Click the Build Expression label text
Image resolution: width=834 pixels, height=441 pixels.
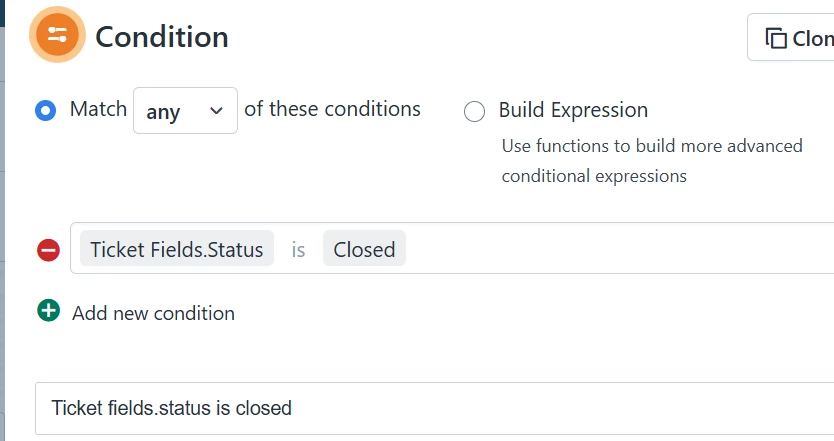click(x=573, y=110)
